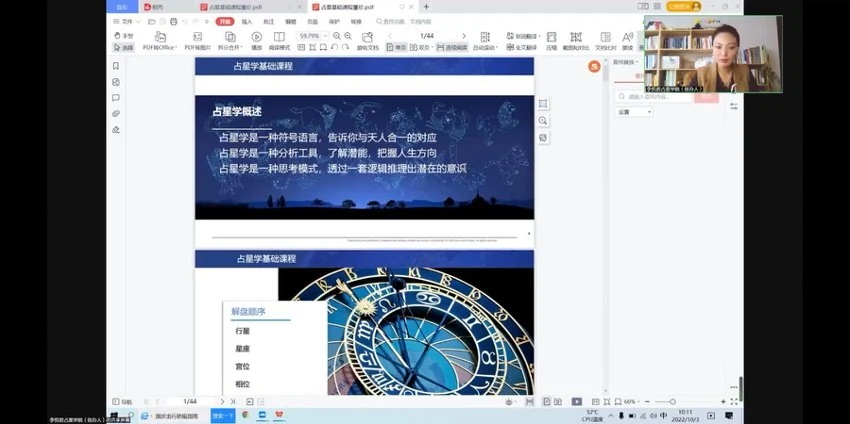
Task: Open PDF转Office conversion
Action: [160, 42]
